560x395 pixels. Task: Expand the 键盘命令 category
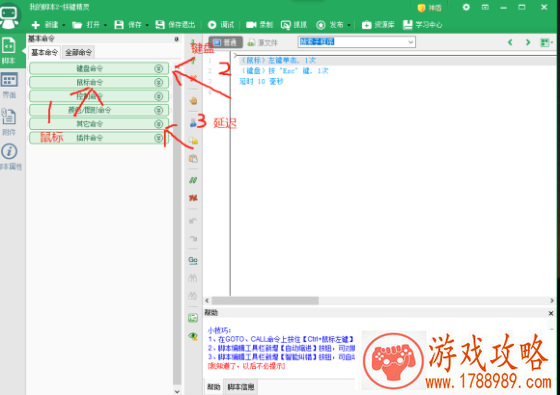(99, 68)
